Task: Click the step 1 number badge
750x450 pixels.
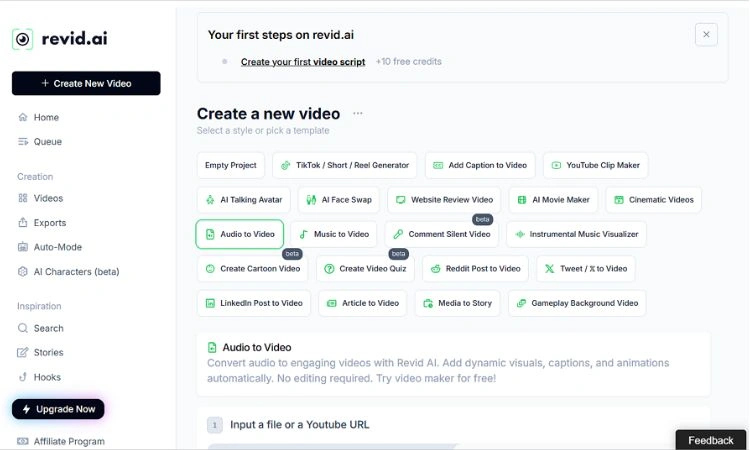Action: point(215,425)
